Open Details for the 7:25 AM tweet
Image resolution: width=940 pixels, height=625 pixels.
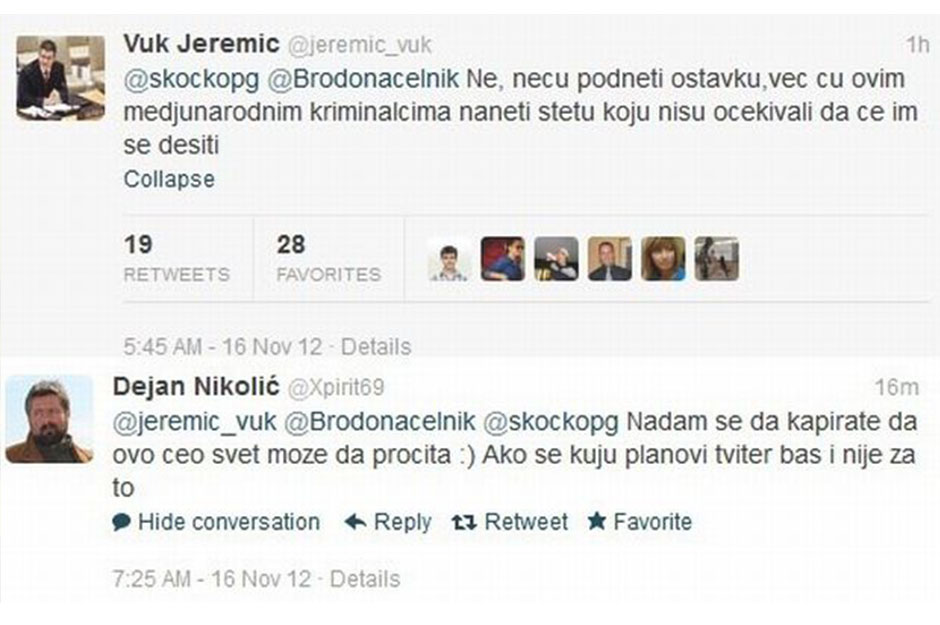point(365,579)
